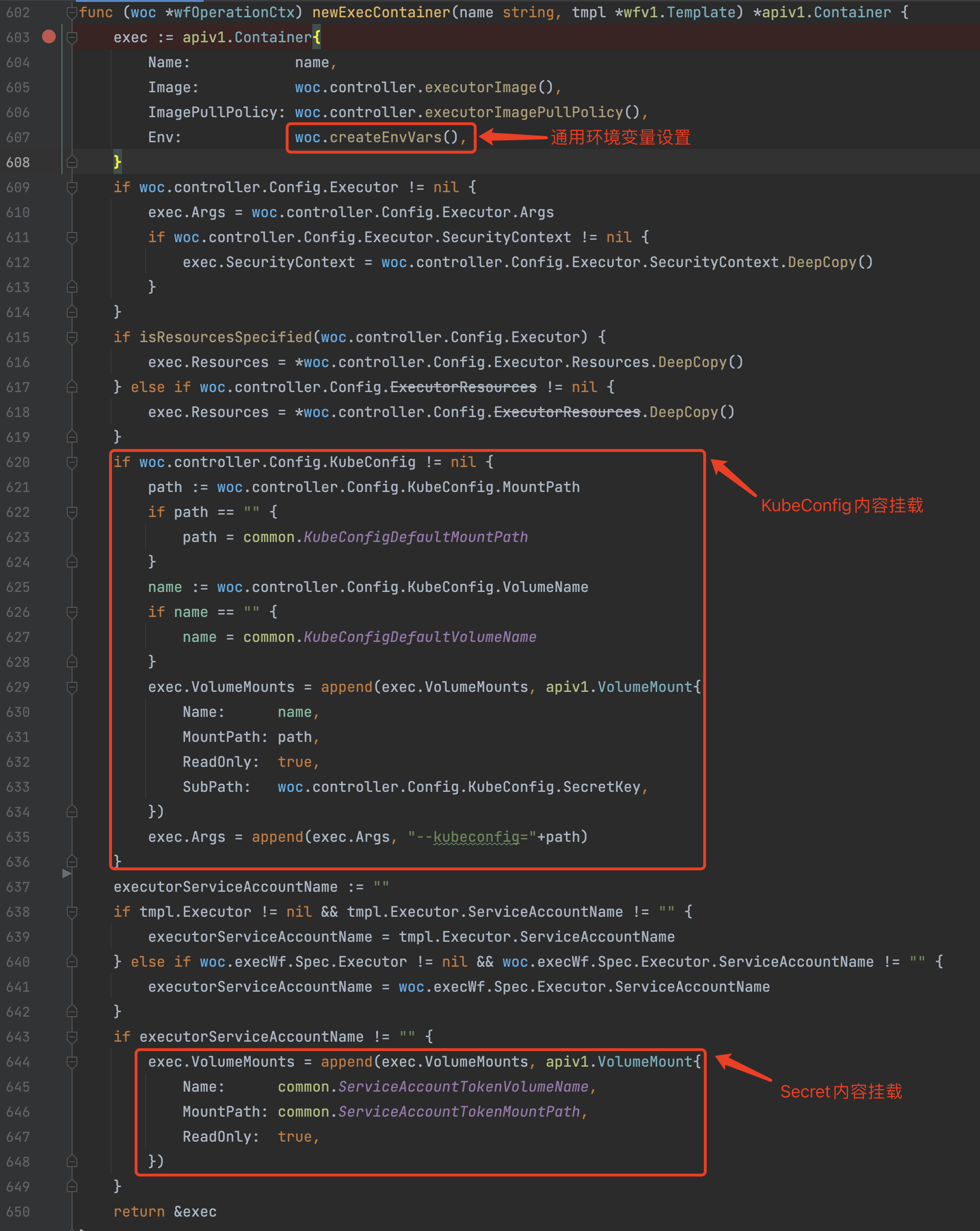
Task: Fold the Executor nil check at line 609
Action: point(72,187)
